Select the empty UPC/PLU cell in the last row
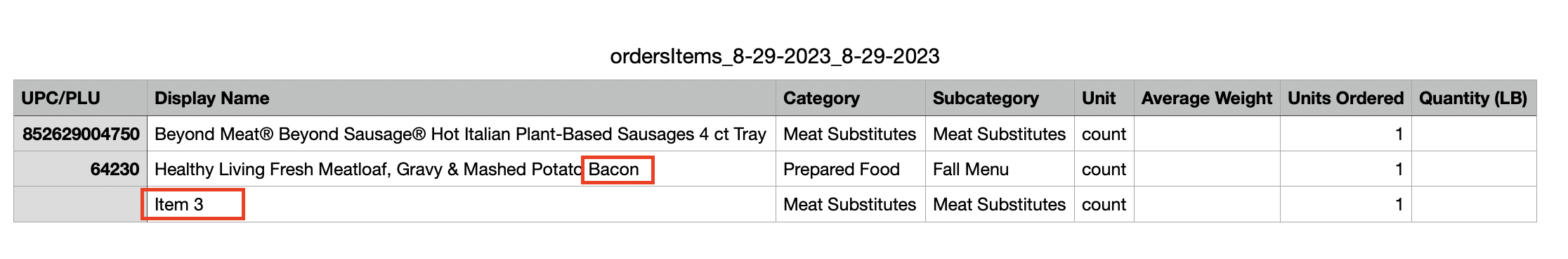 coord(80,204)
